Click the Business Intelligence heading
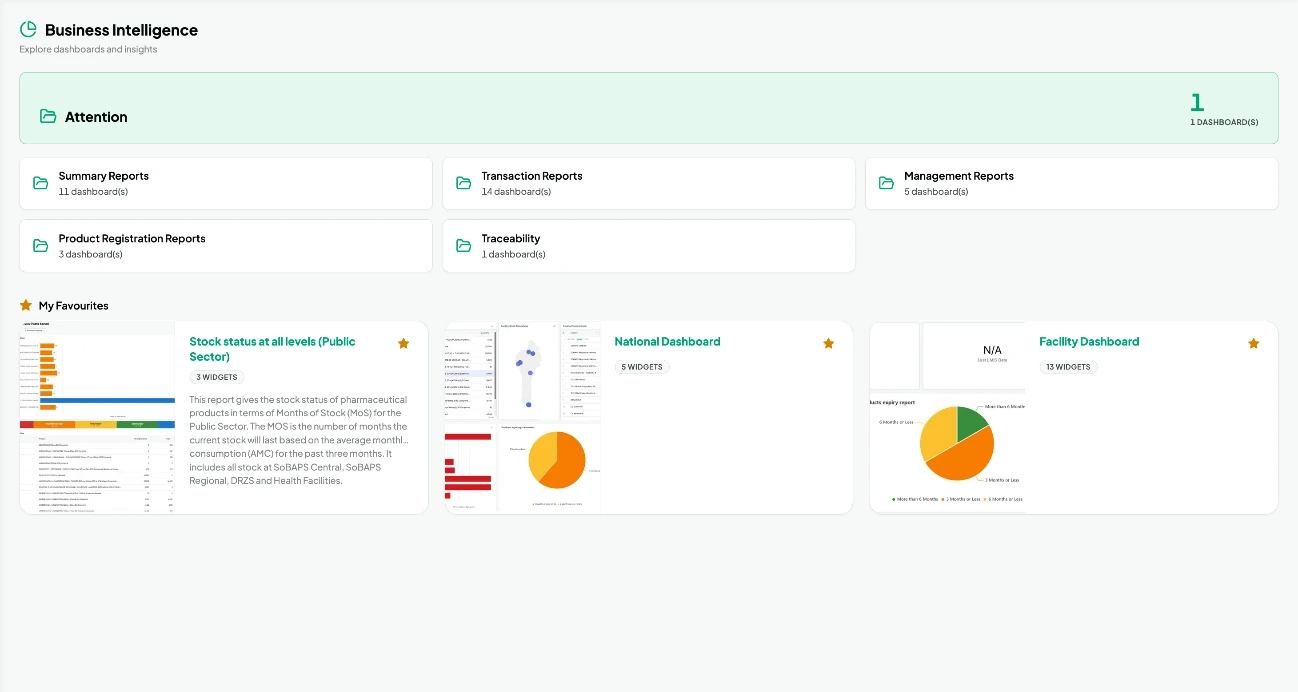Image resolution: width=1298 pixels, height=692 pixels. click(121, 30)
